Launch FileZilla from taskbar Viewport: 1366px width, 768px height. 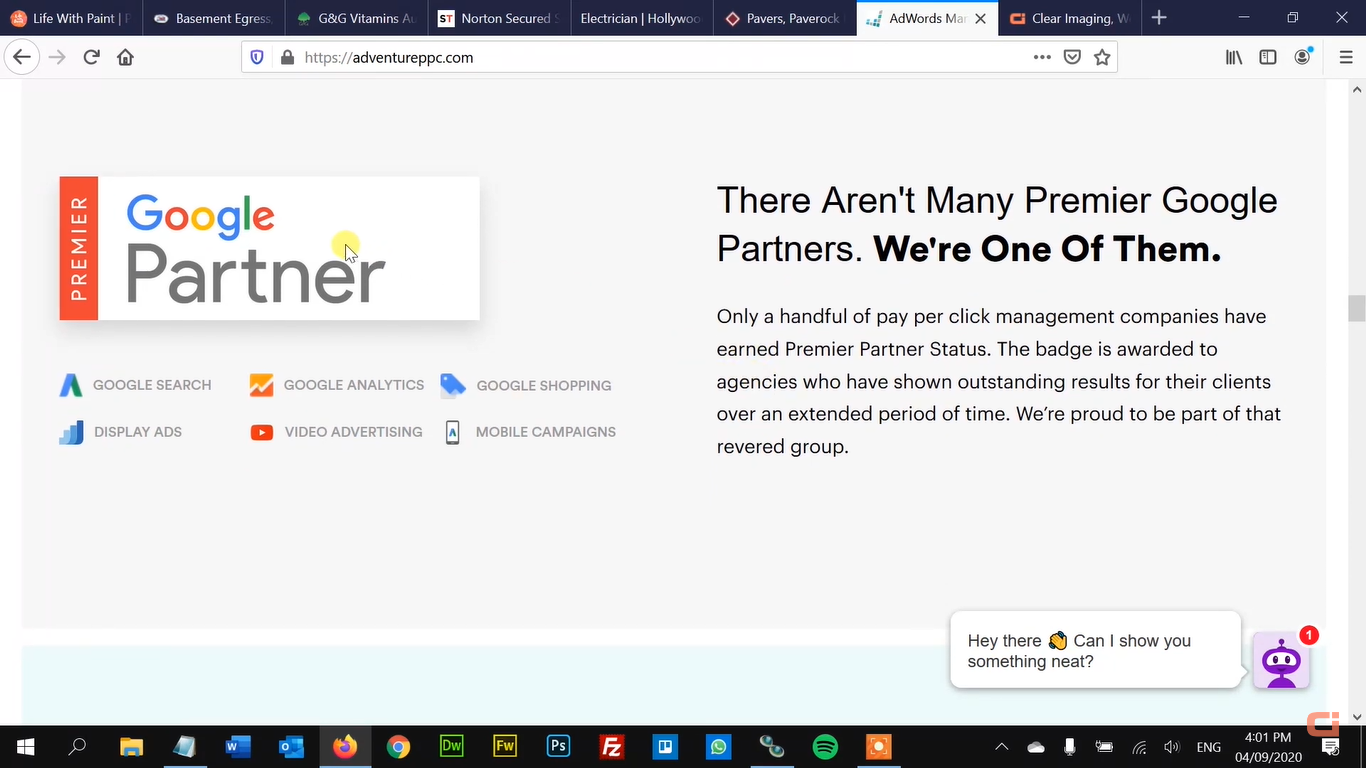click(x=611, y=747)
